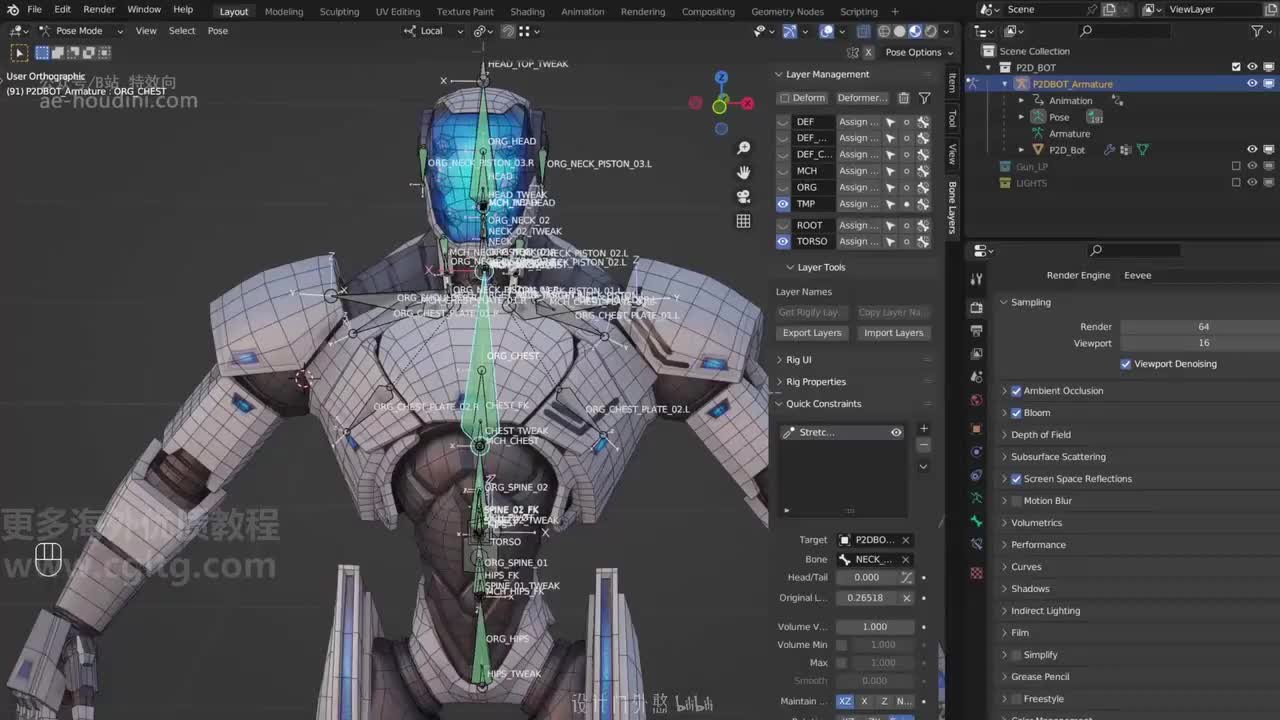Select solid viewport shading icon
1280x720 pixels.
[899, 31]
